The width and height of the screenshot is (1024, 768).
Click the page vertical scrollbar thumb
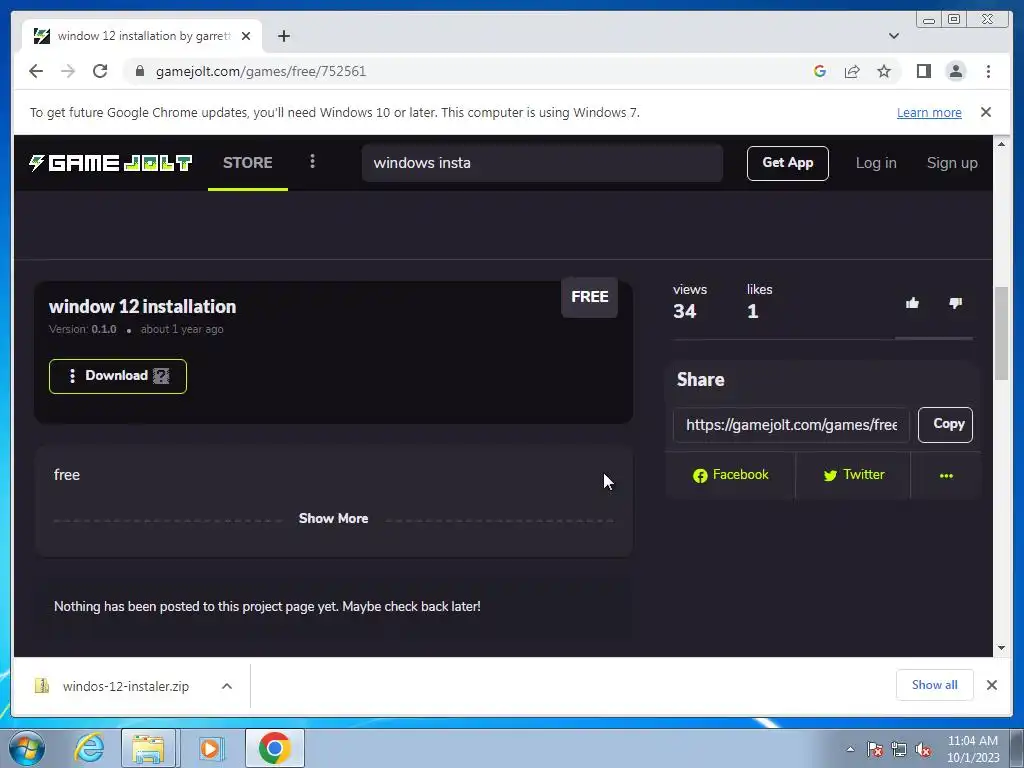pos(1001,334)
